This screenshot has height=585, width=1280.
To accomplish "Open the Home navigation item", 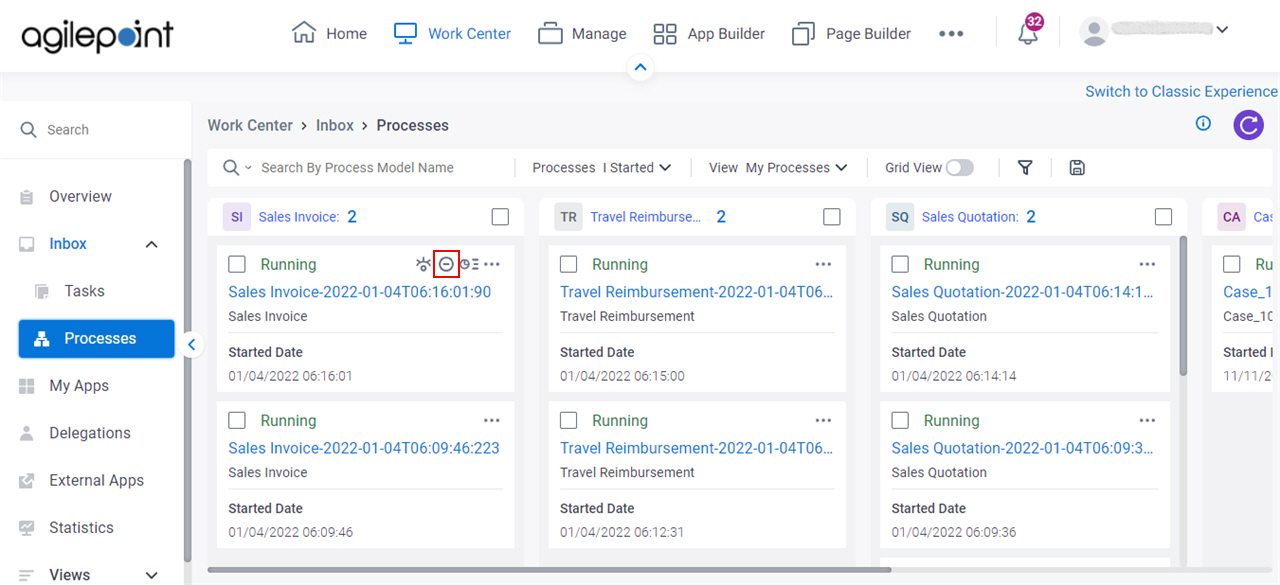I will tap(329, 33).
